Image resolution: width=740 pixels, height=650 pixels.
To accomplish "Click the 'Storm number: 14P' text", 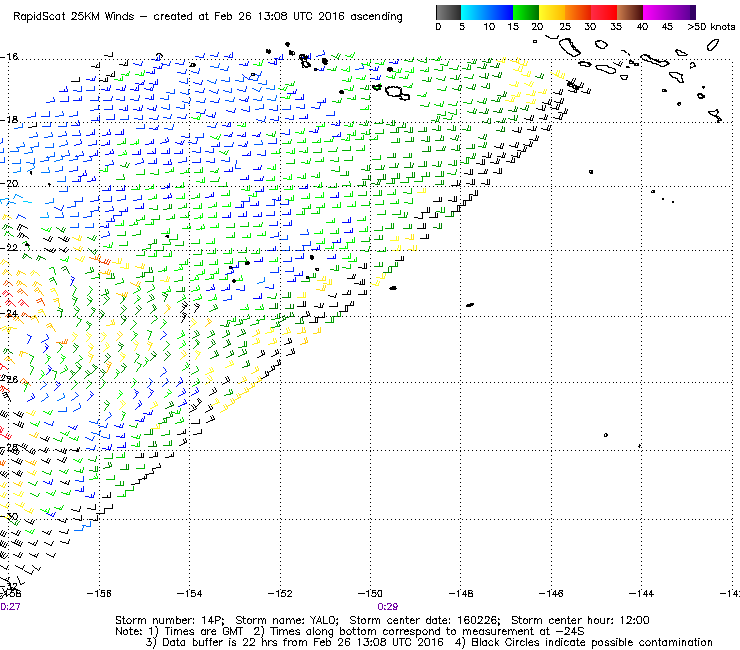I will pos(170,620).
